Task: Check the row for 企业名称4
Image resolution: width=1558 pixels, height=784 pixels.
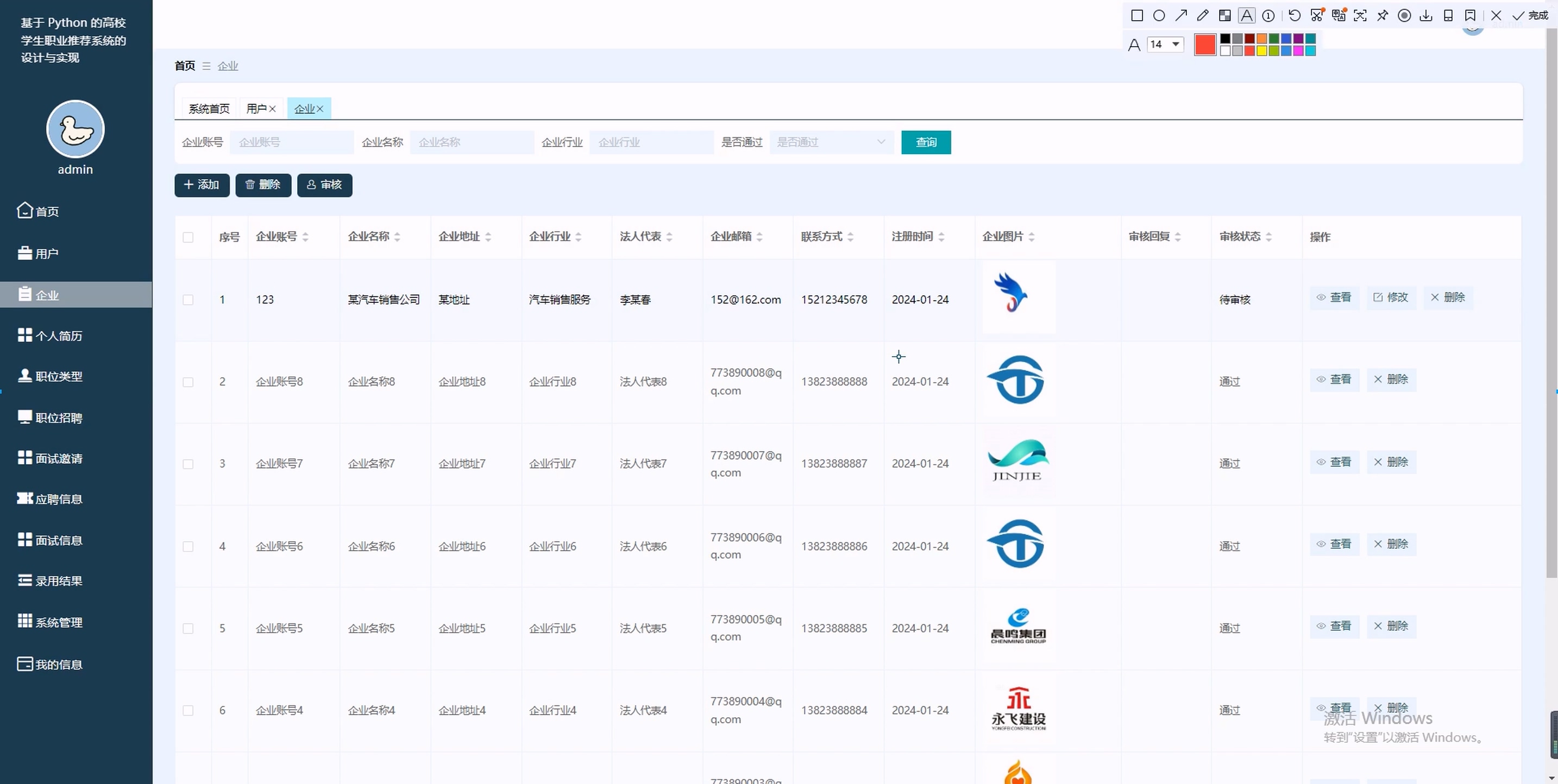Action: (188, 710)
